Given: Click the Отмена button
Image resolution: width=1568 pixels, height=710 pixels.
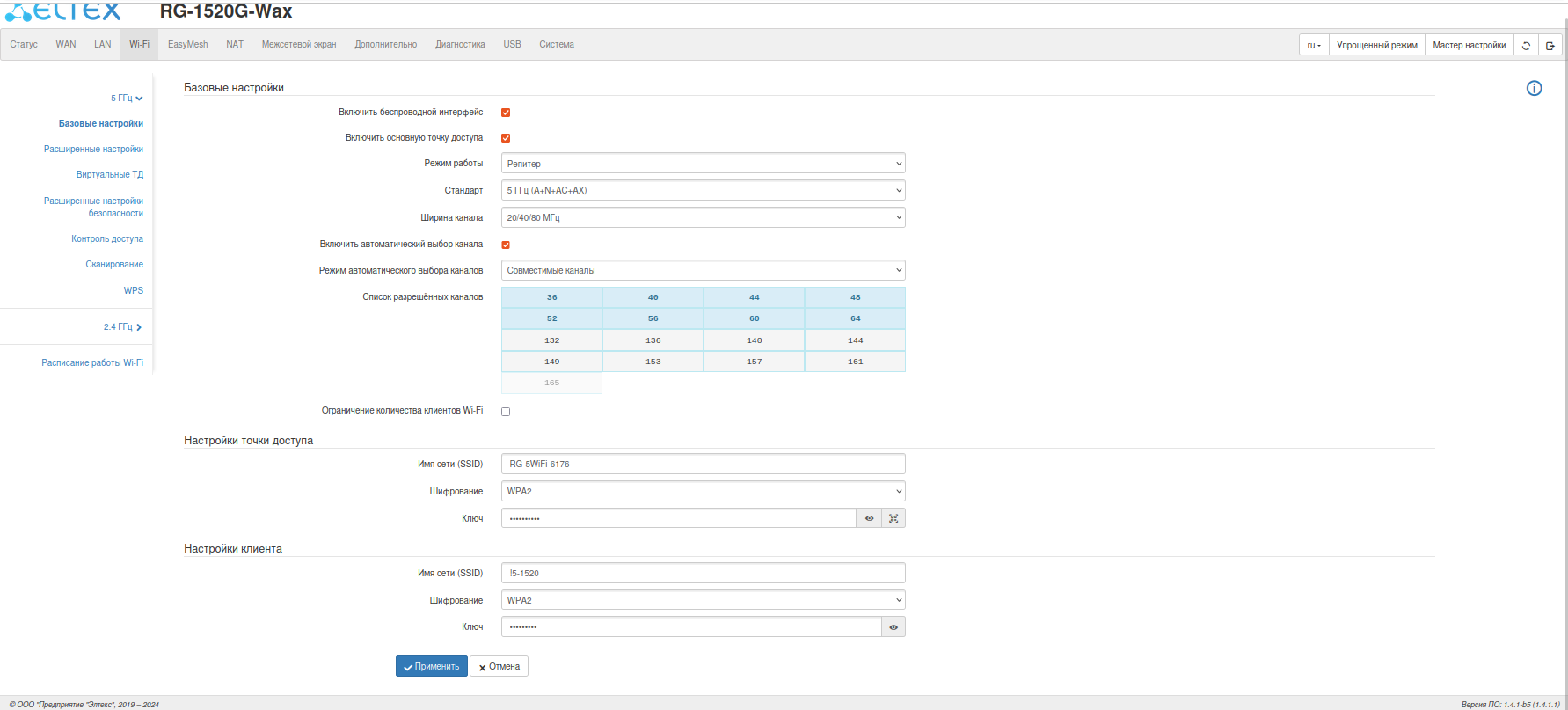Looking at the screenshot, I should pyautogui.click(x=500, y=667).
